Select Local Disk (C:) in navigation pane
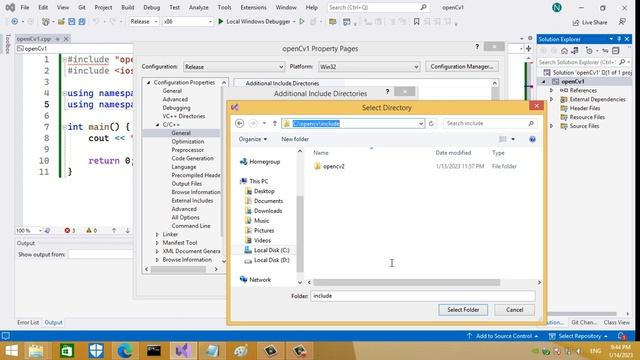 [267, 250]
